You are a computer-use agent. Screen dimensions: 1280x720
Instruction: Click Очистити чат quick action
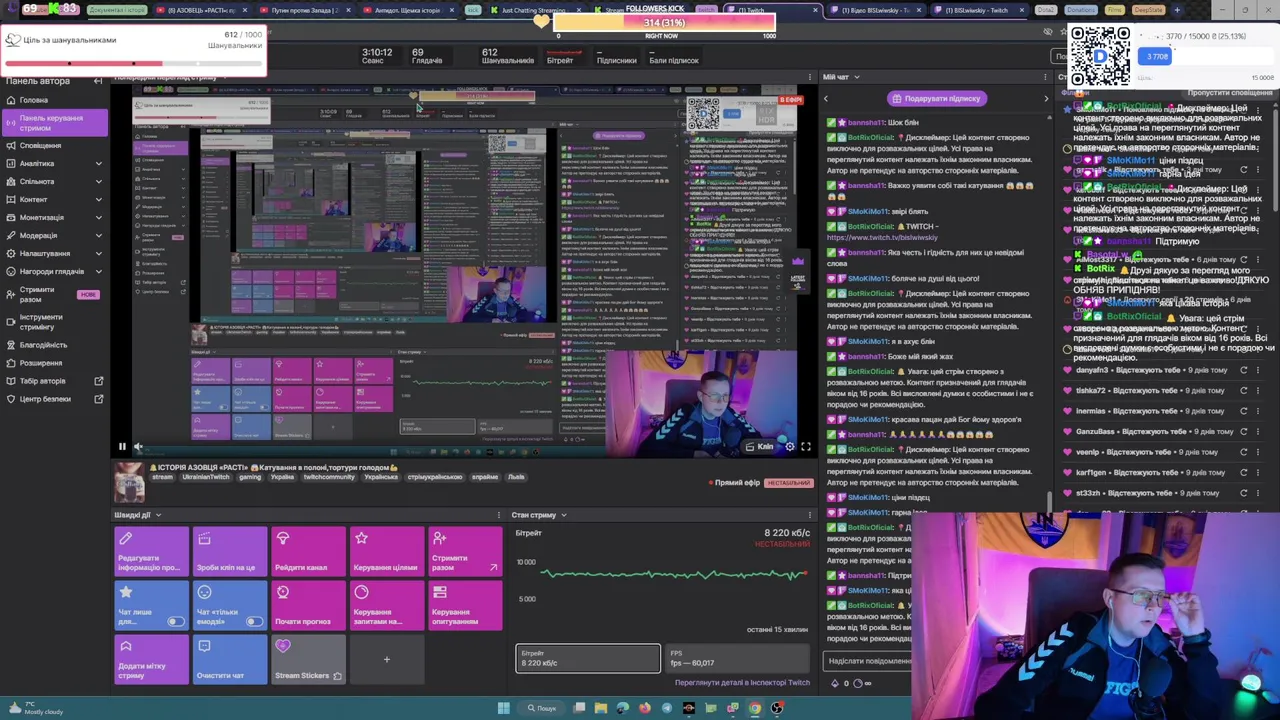click(x=229, y=660)
